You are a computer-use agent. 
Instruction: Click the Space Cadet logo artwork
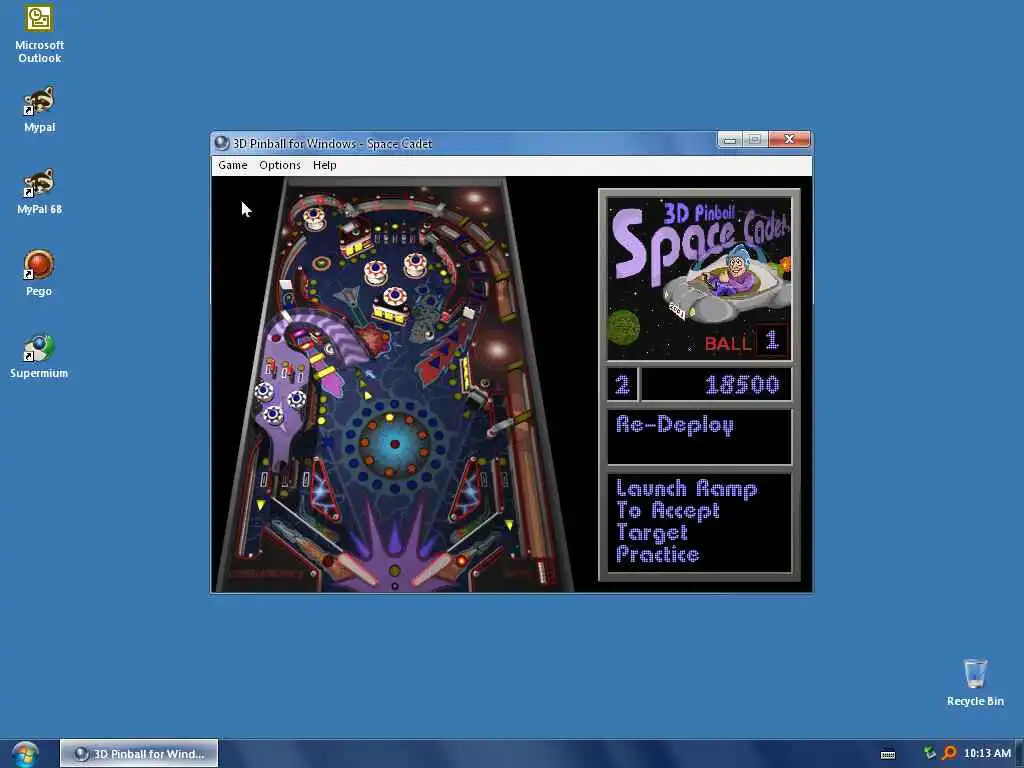point(699,279)
